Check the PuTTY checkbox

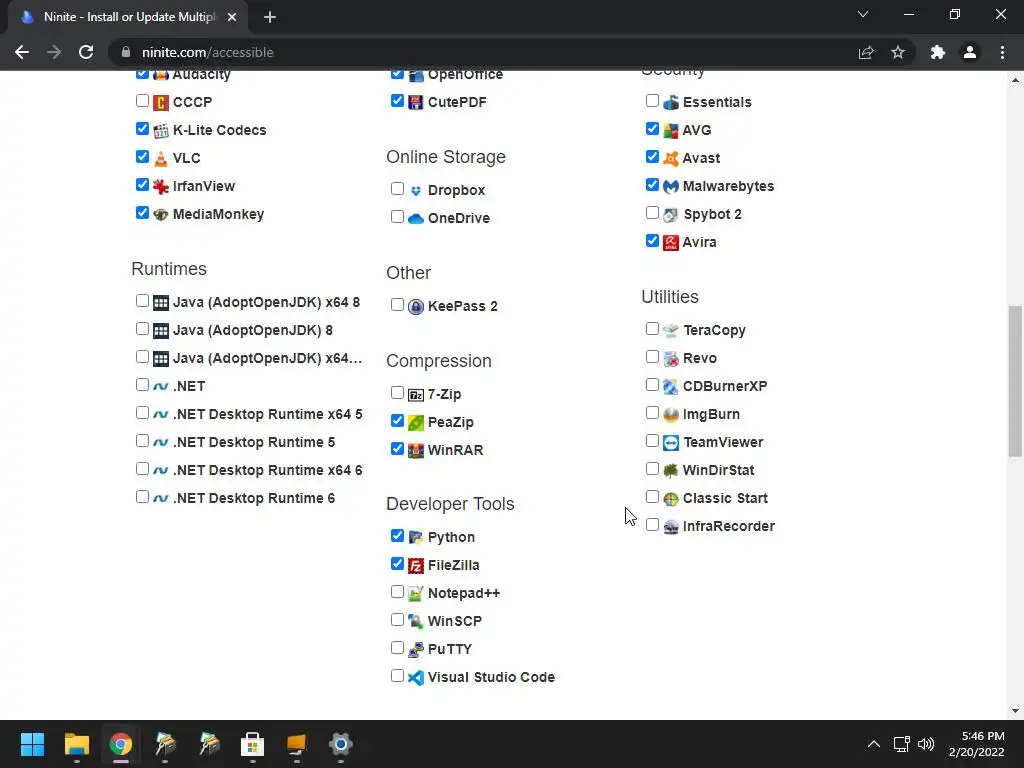(397, 648)
